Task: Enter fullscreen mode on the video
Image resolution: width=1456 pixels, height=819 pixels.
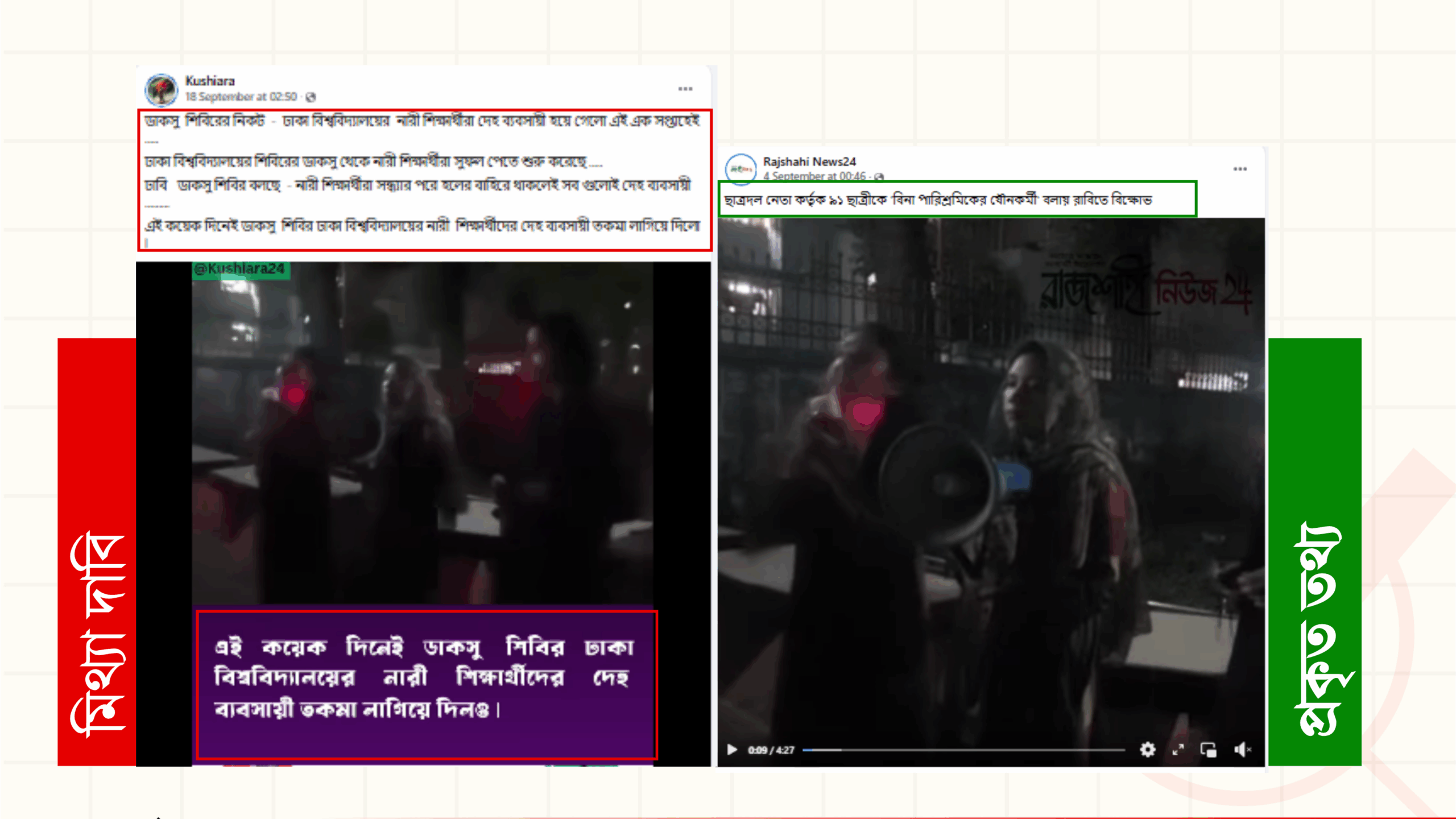Action: click(x=1178, y=750)
